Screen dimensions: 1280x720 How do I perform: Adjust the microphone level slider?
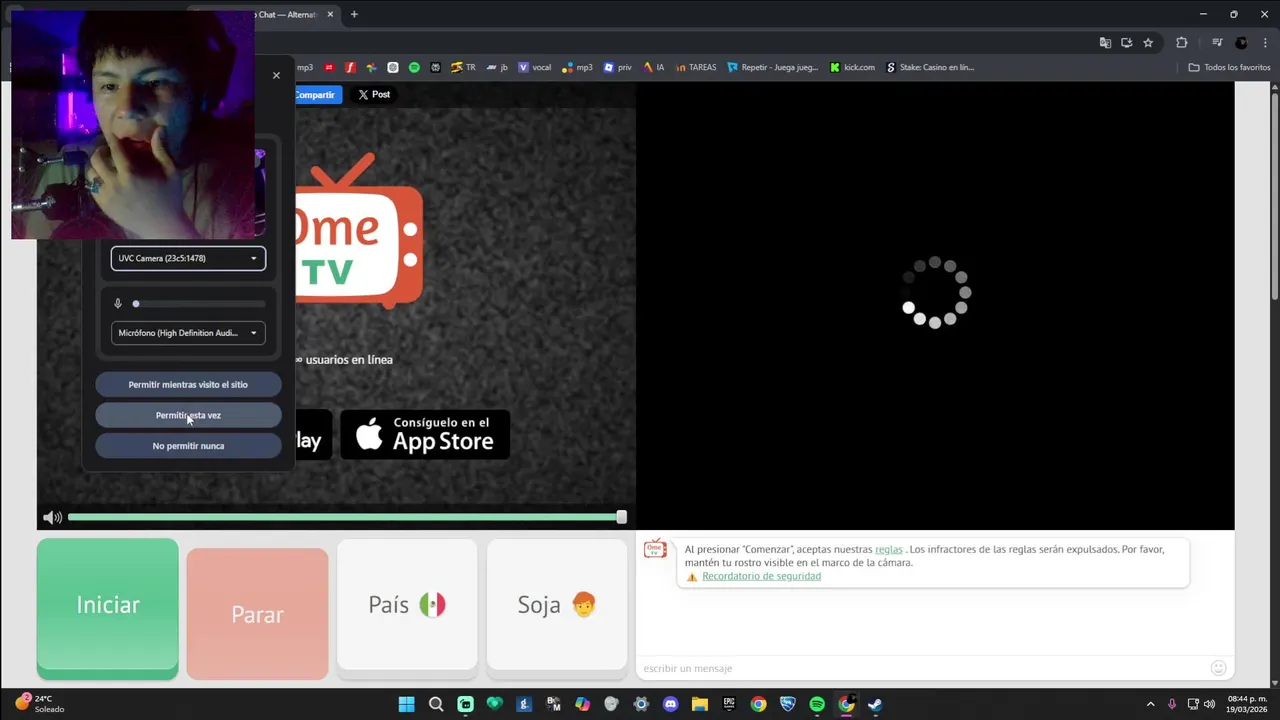pyautogui.click(x=198, y=303)
